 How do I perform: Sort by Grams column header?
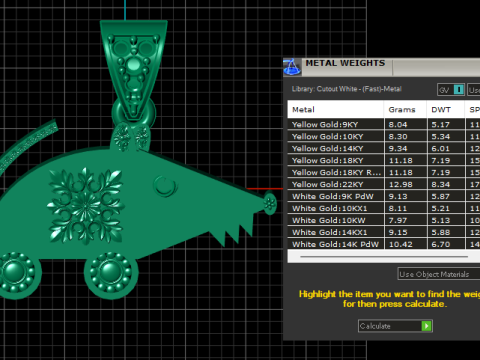(405, 109)
